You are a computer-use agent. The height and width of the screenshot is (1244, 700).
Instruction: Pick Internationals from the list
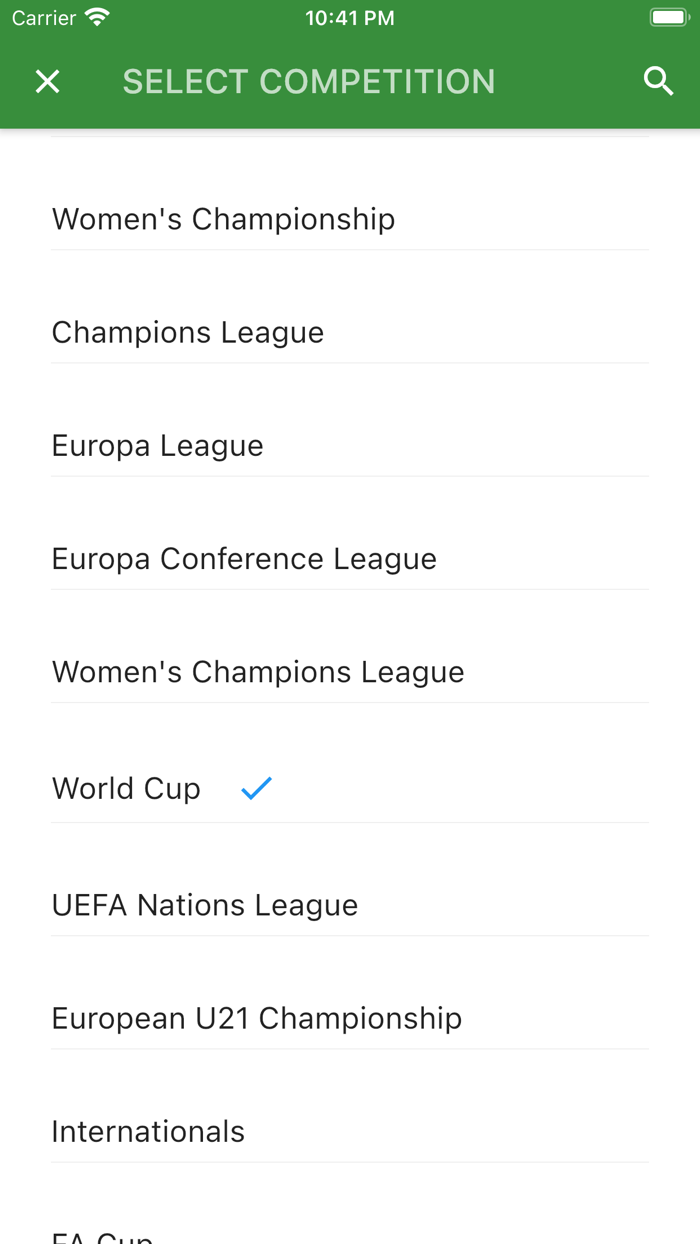click(148, 1130)
